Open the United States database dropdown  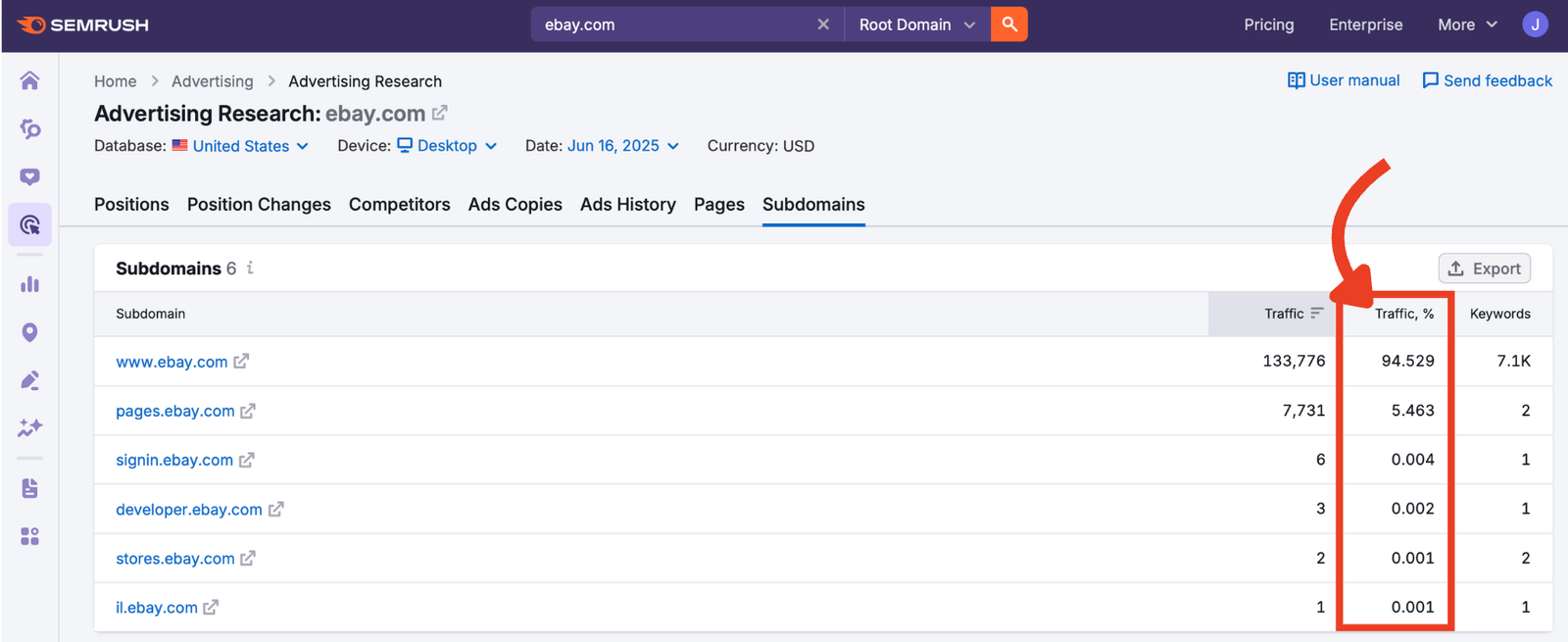point(250,146)
